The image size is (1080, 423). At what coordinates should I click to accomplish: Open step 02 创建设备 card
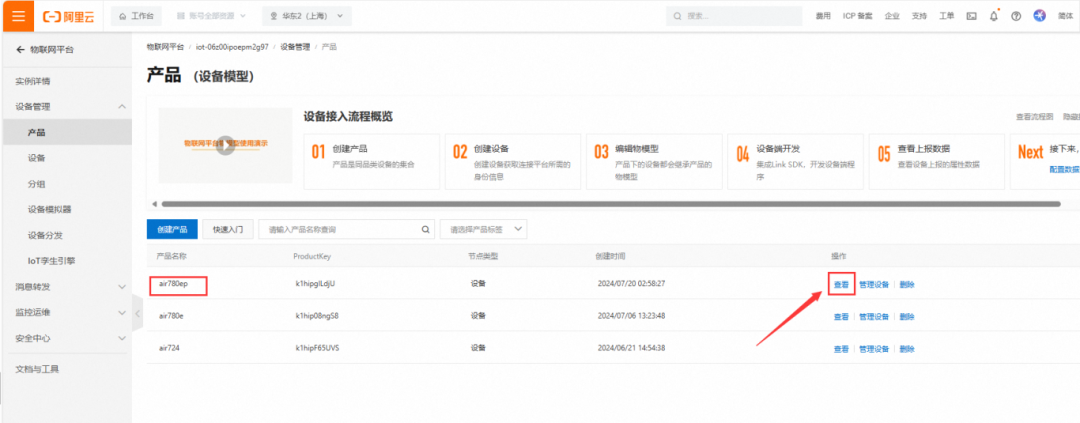pos(512,162)
